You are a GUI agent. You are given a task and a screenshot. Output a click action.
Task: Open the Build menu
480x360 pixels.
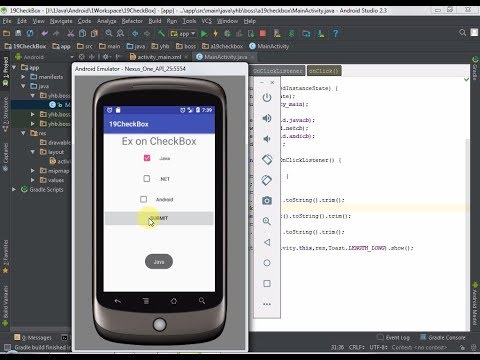click(155, 21)
